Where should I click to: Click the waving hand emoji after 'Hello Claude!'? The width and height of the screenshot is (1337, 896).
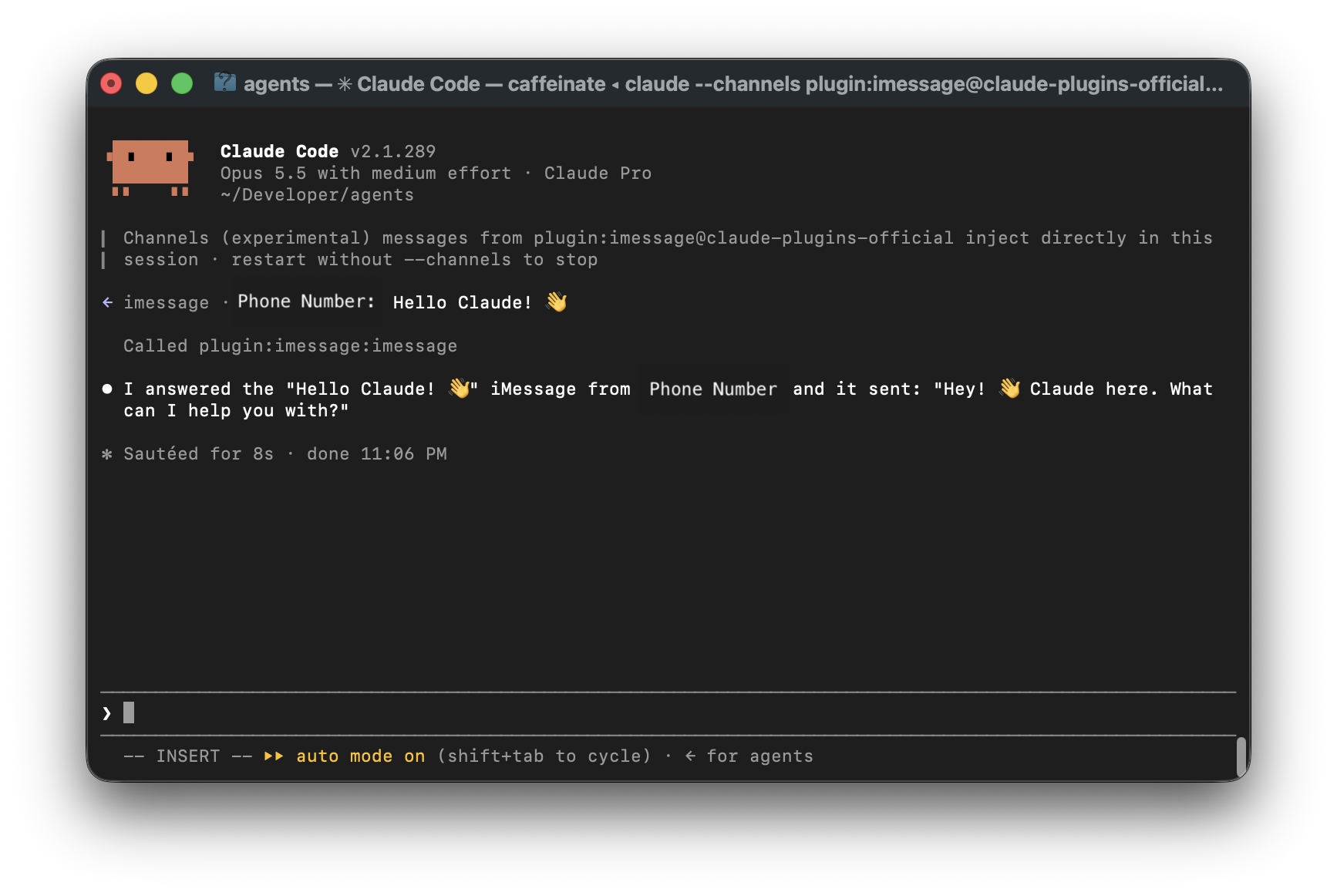click(x=556, y=301)
